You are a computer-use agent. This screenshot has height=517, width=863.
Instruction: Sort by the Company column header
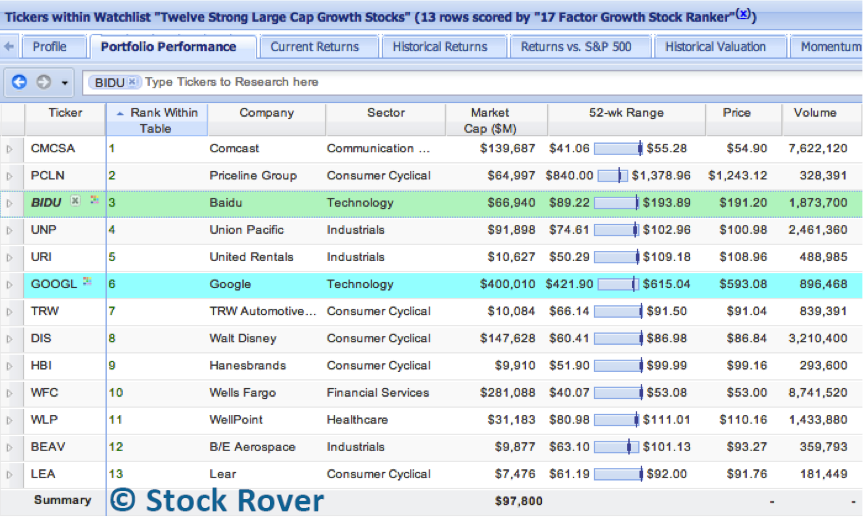point(266,120)
